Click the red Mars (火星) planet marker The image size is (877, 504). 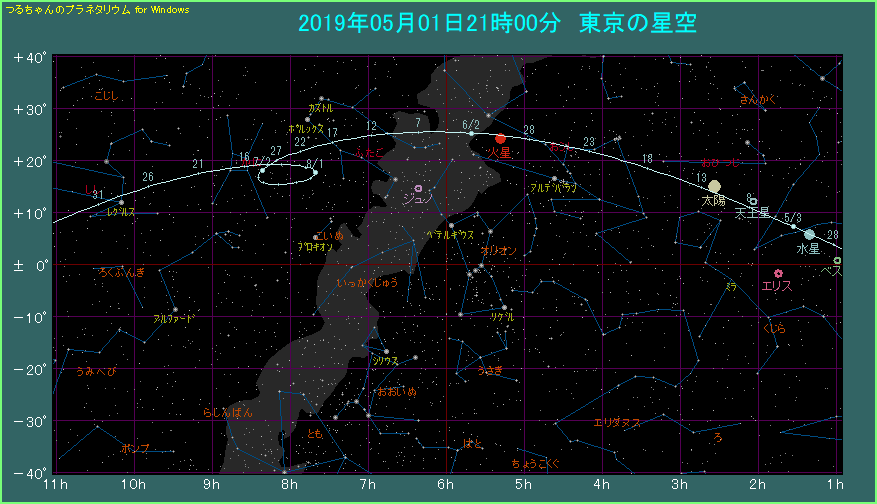pyautogui.click(x=501, y=139)
